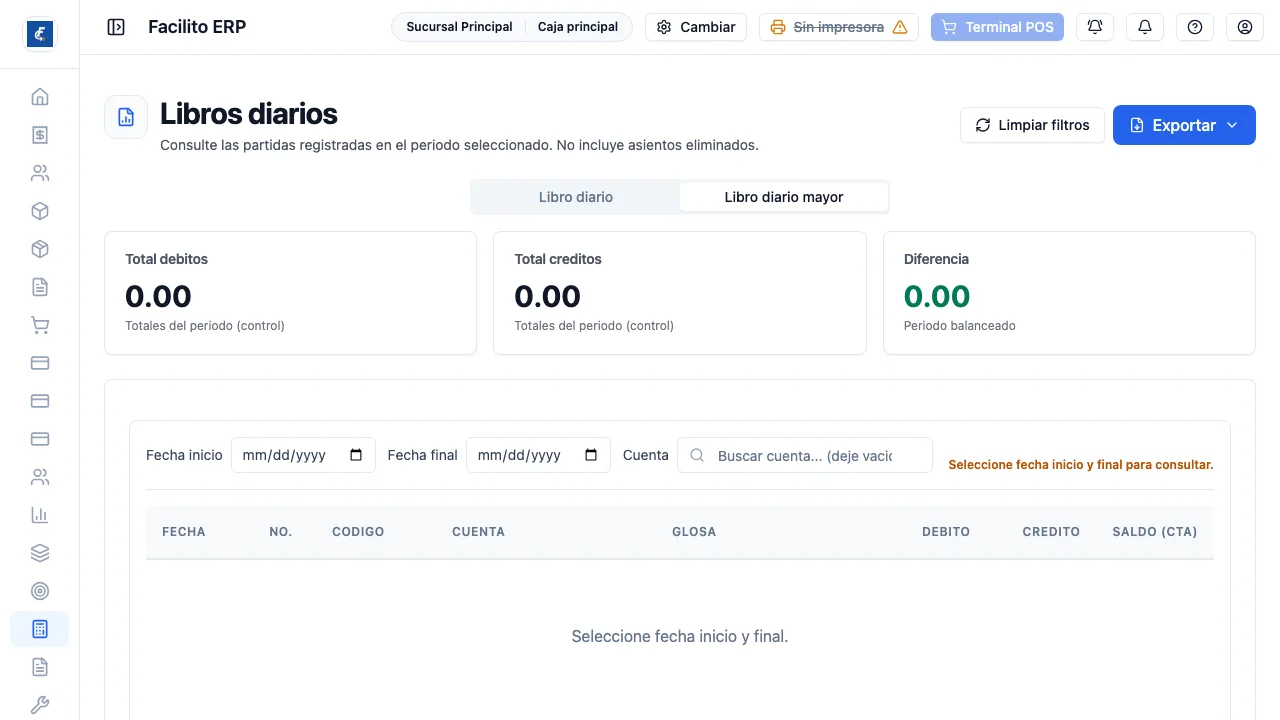Image resolution: width=1280 pixels, height=720 pixels.
Task: Click the Facilito ERP logo icon
Action: pos(40,33)
